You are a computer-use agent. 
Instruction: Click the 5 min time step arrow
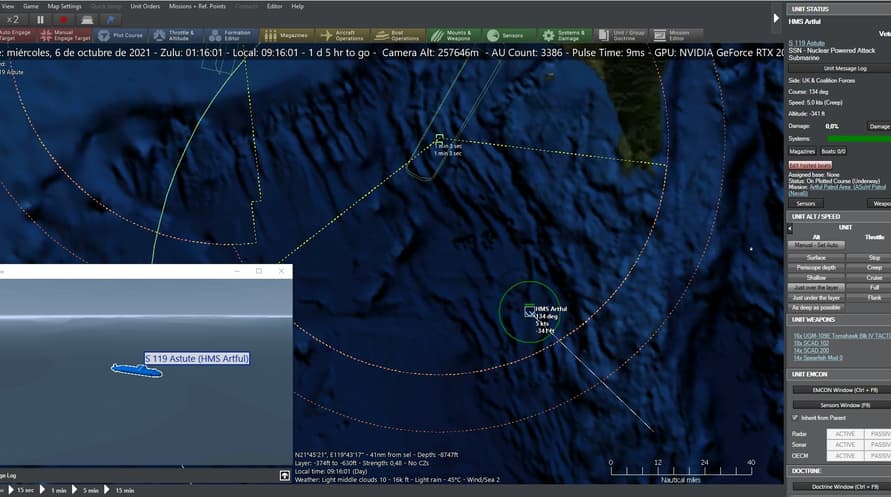tap(74, 490)
